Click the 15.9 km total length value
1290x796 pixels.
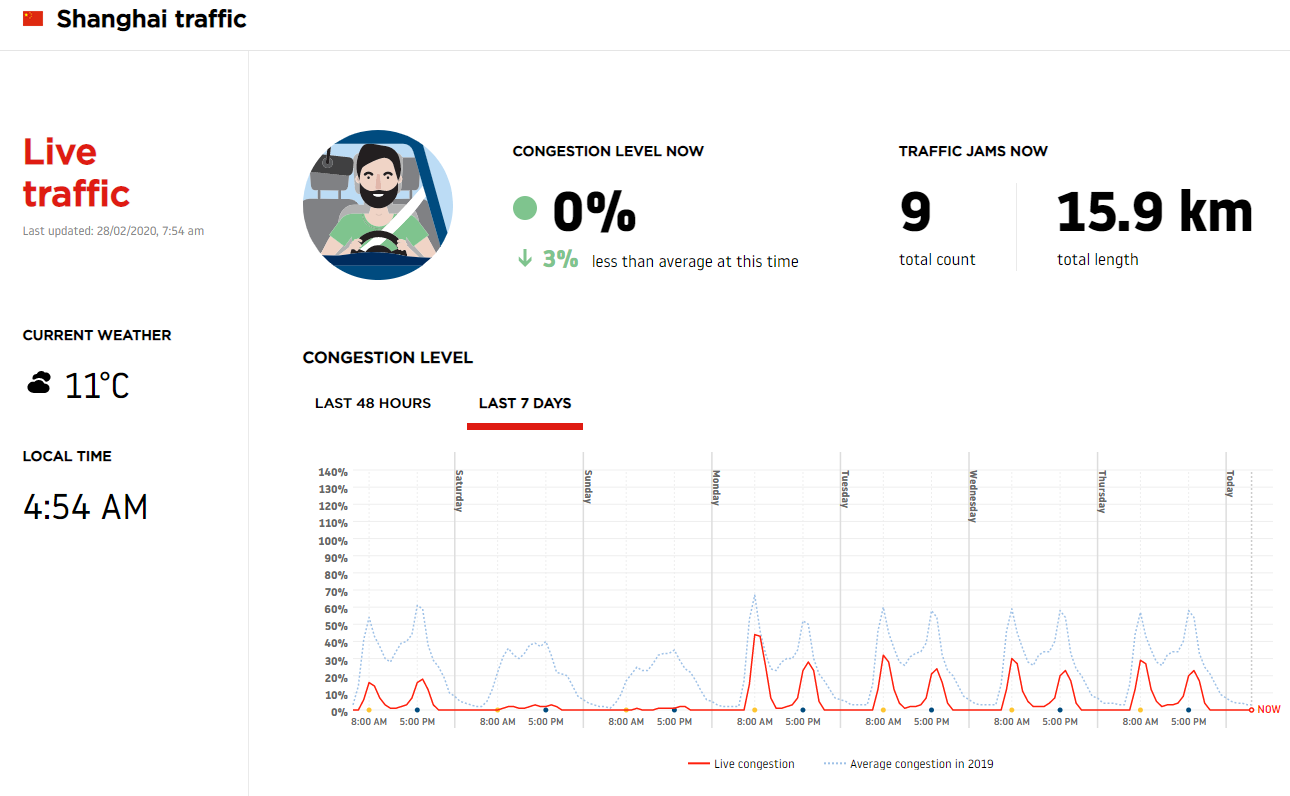click(x=1154, y=212)
